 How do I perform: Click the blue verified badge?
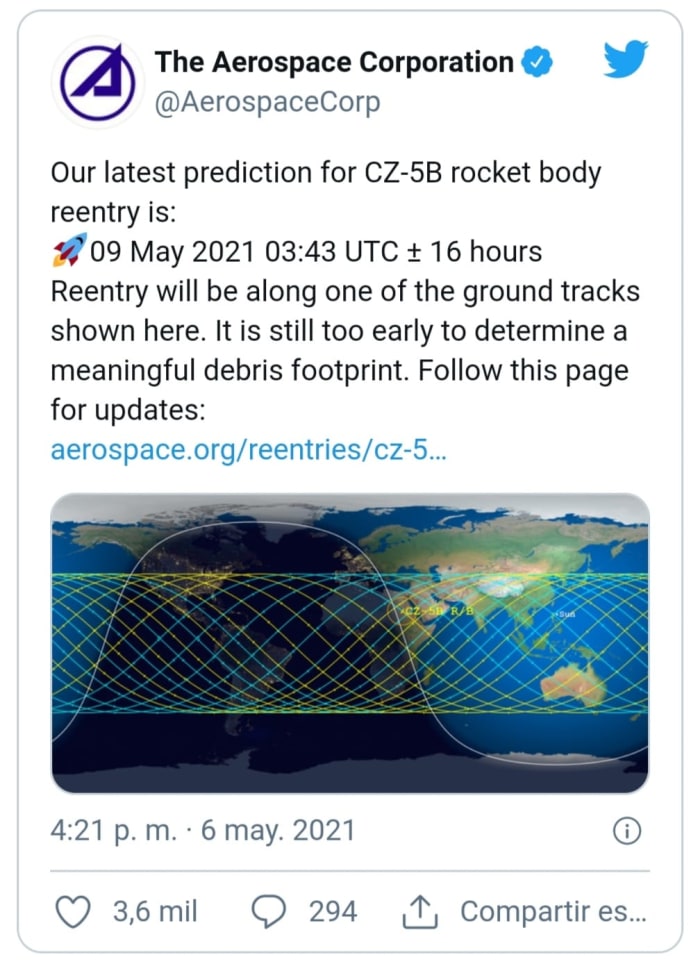tap(538, 62)
